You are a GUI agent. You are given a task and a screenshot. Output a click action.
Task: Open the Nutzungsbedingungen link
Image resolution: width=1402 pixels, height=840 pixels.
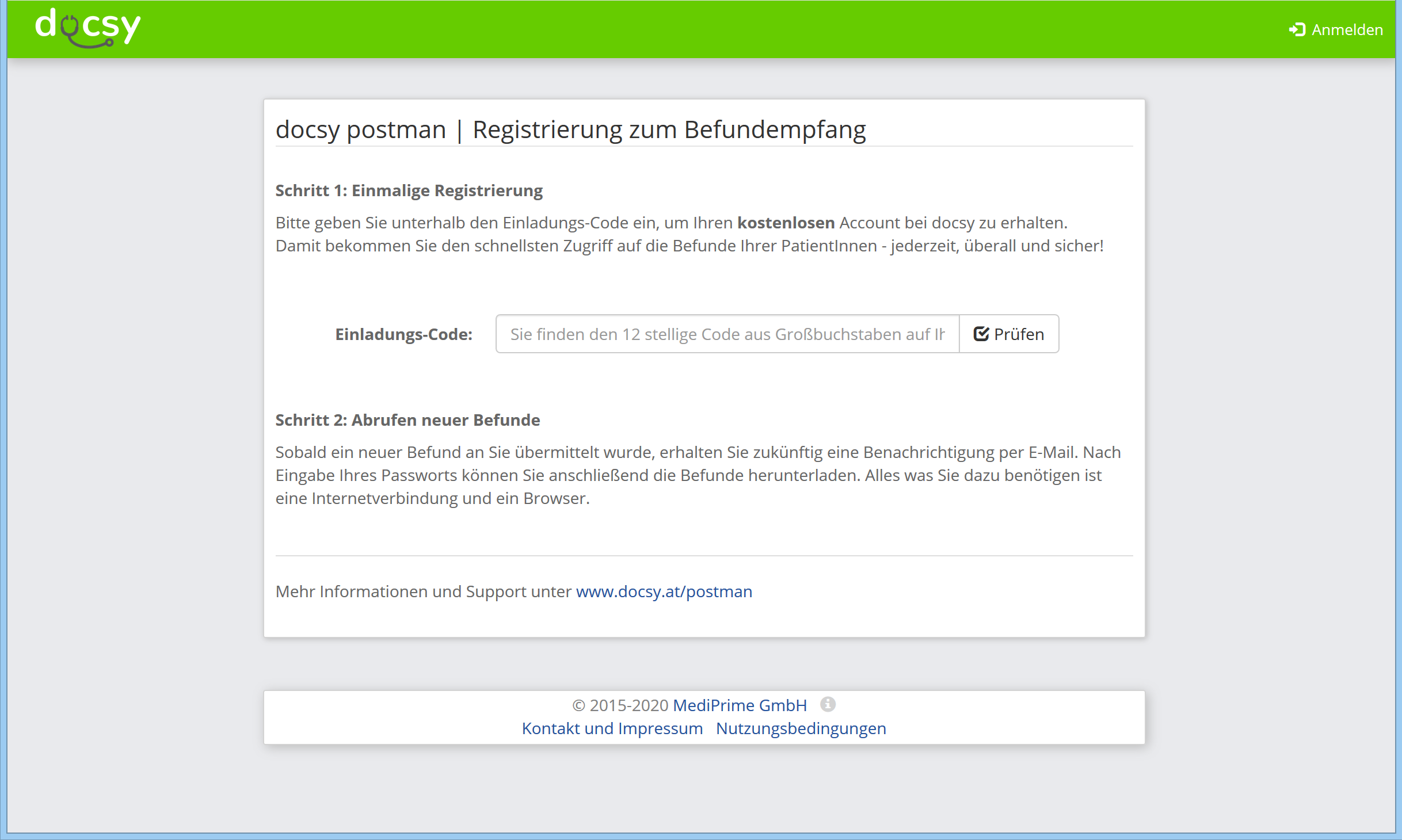[801, 728]
